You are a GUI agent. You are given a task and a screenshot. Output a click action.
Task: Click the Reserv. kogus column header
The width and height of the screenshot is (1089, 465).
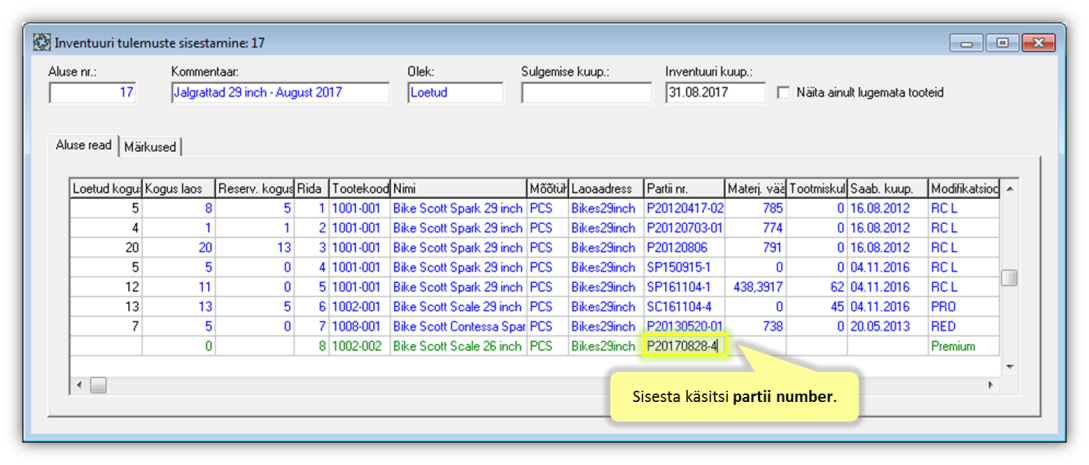pos(255,188)
